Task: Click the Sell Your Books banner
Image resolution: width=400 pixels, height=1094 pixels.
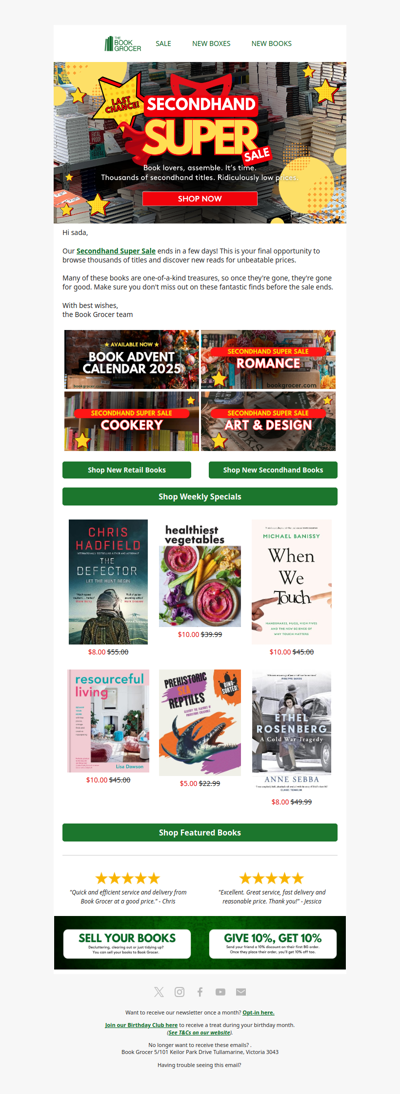Action: (x=127, y=943)
